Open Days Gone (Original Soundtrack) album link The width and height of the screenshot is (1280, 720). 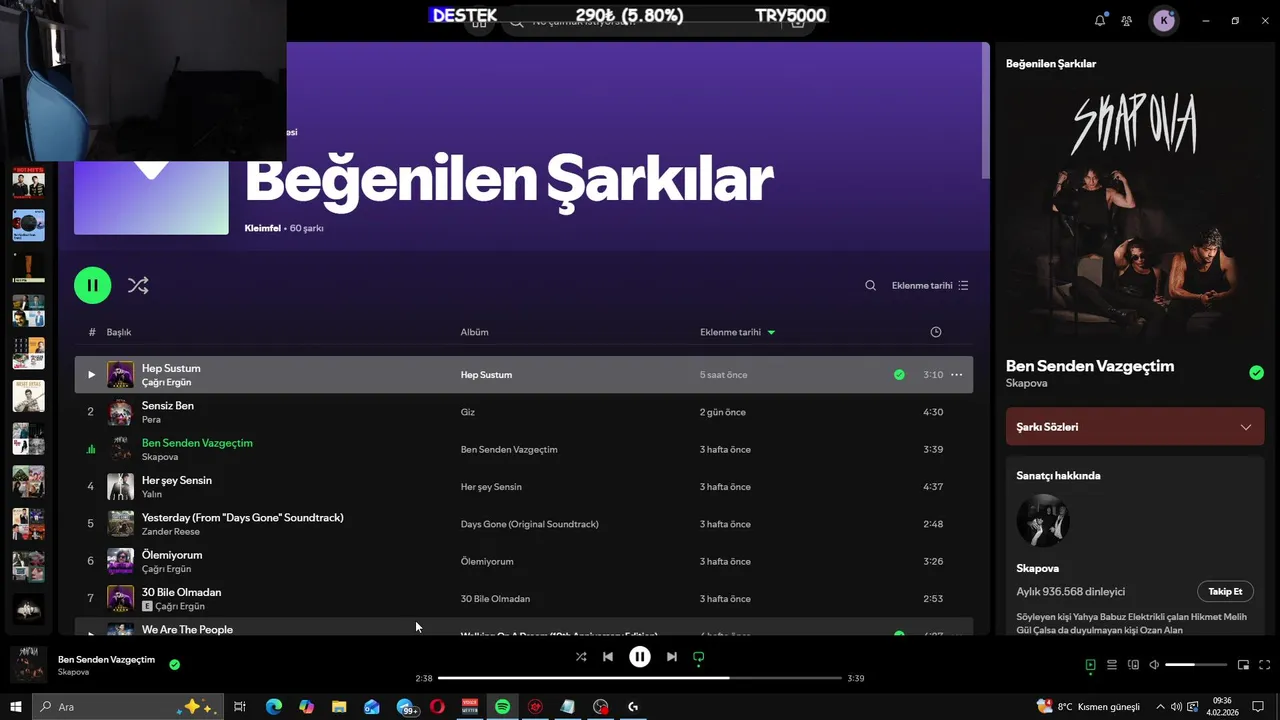[529, 524]
